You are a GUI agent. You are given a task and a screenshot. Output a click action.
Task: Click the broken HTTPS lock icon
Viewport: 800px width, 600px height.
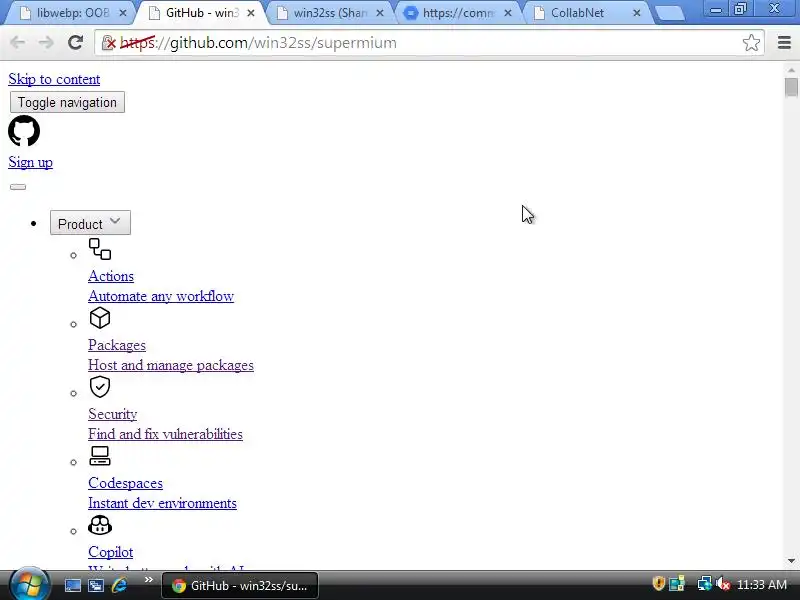(109, 43)
